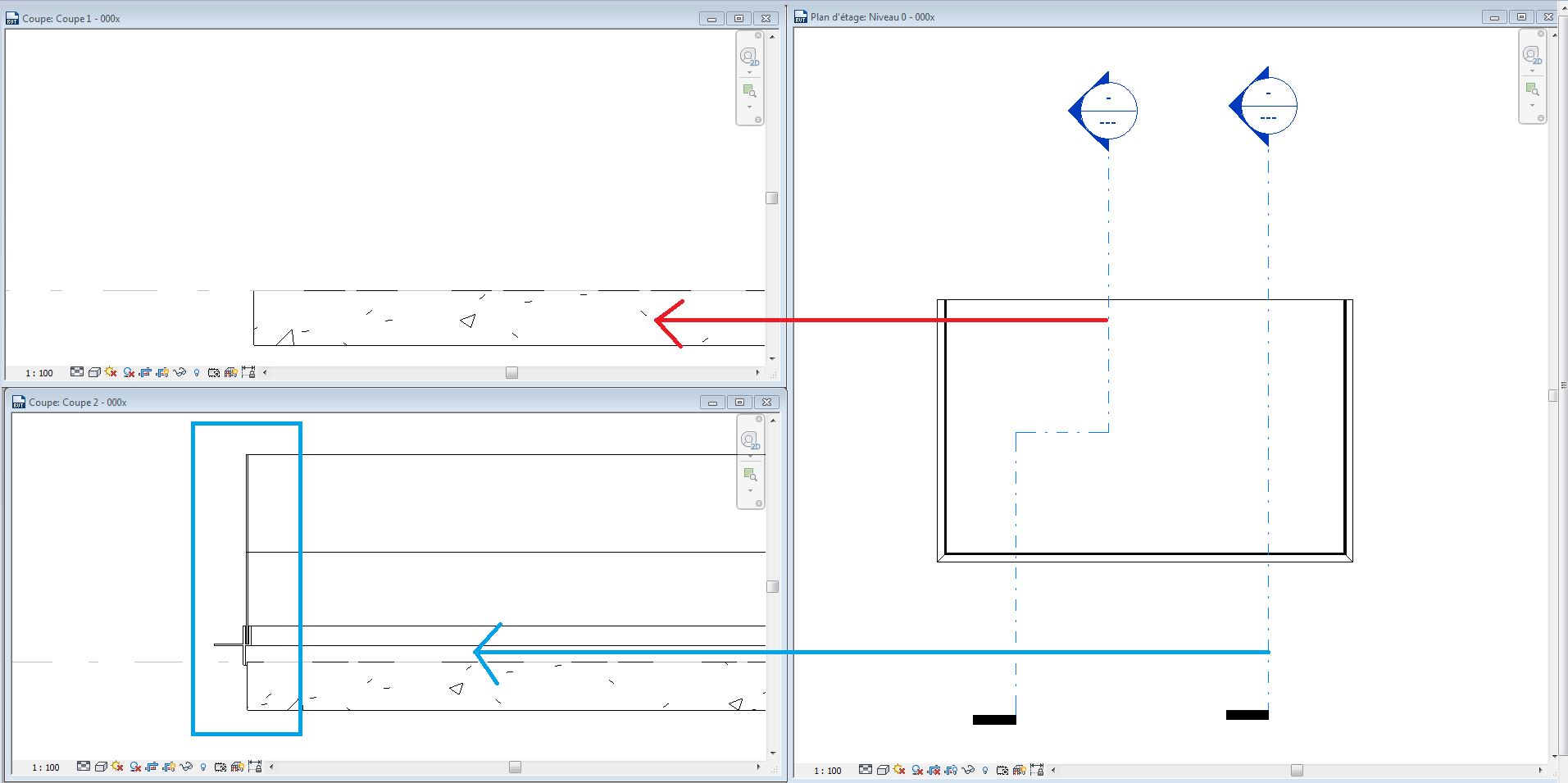The width and height of the screenshot is (1568, 783).
Task: Activate the Plan d'étage Niveau 0 window title
Action: 872,17
